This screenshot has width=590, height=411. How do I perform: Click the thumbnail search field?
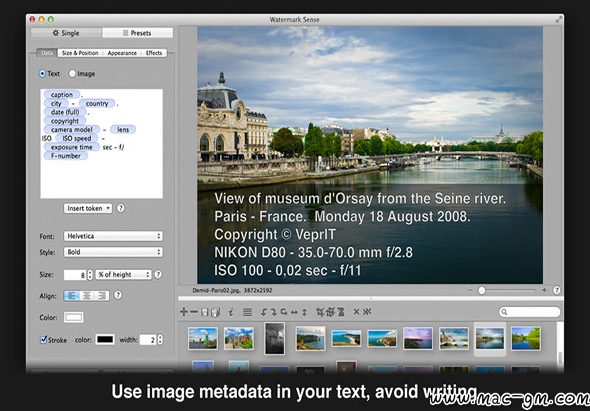(530, 312)
